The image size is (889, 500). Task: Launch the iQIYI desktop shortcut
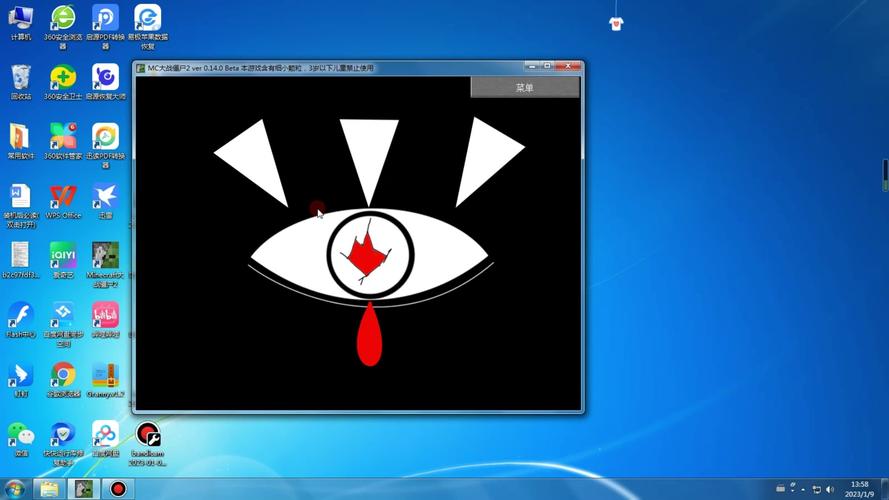point(63,261)
